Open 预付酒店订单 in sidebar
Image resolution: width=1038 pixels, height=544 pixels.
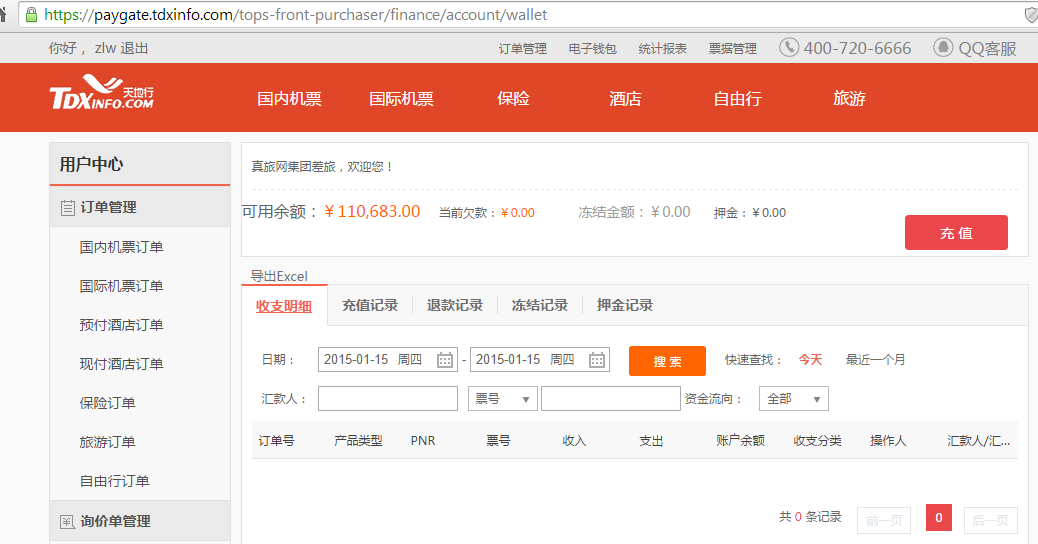coord(121,325)
